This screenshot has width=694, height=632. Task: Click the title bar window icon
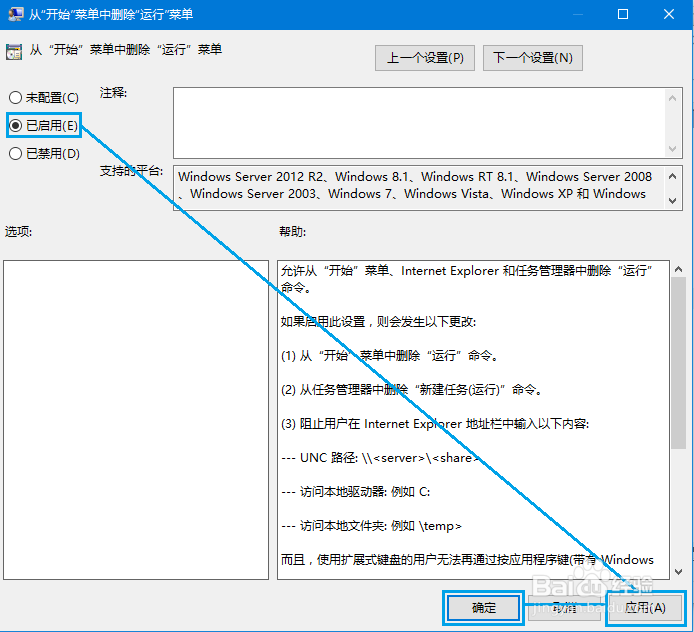(x=15, y=14)
